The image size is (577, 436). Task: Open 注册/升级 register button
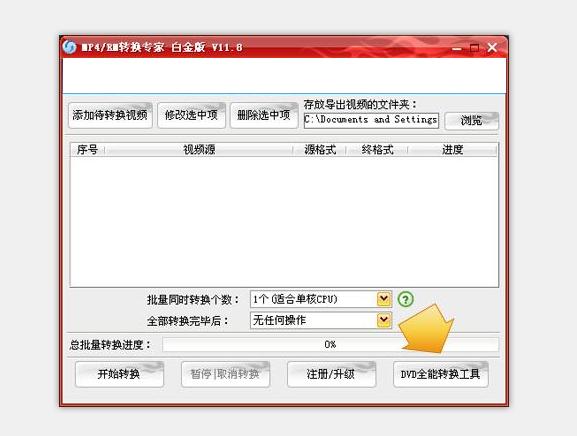331,374
